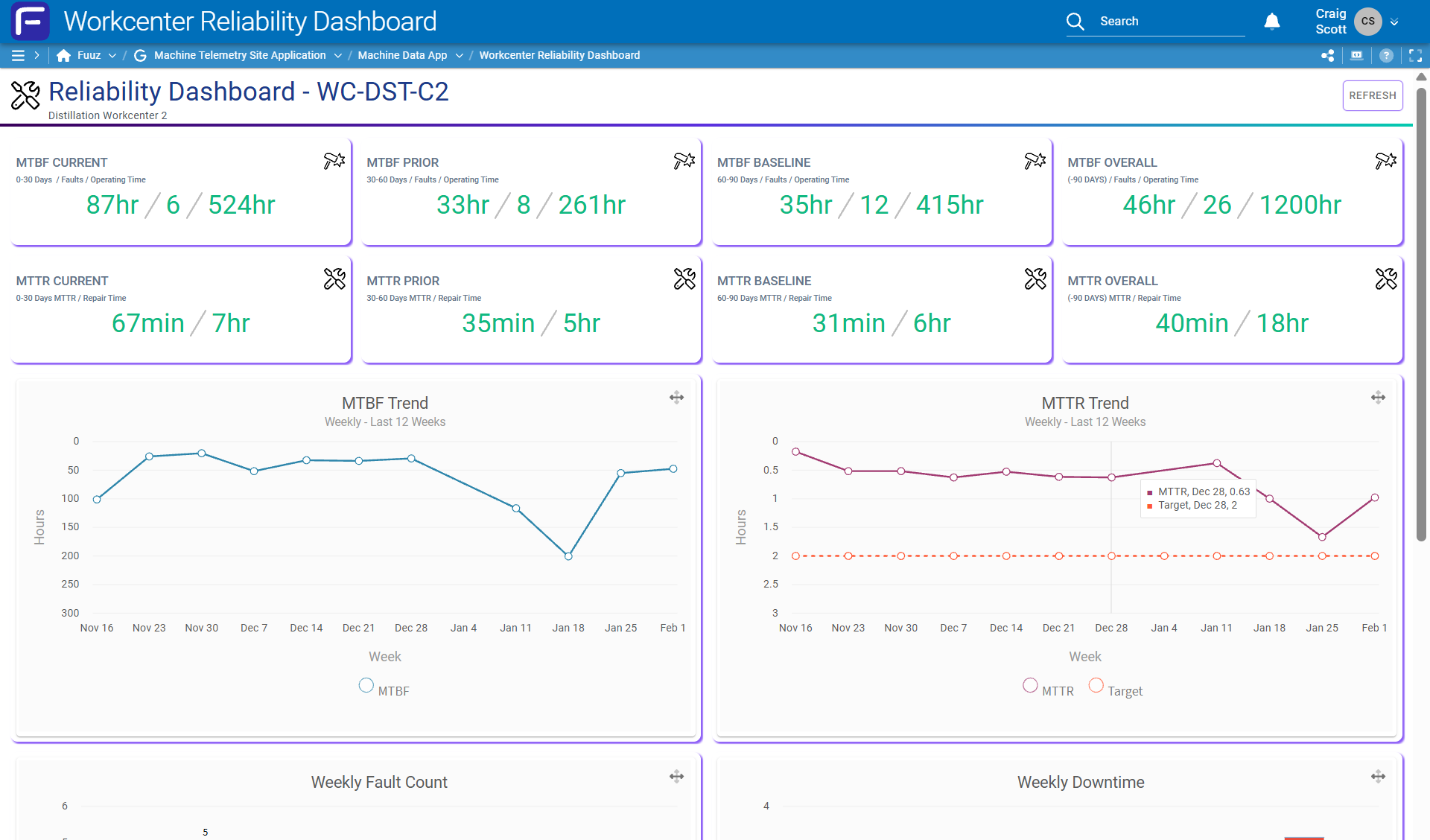
Task: Click the tools icon beside Reliability Dashboard title
Action: (x=25, y=95)
